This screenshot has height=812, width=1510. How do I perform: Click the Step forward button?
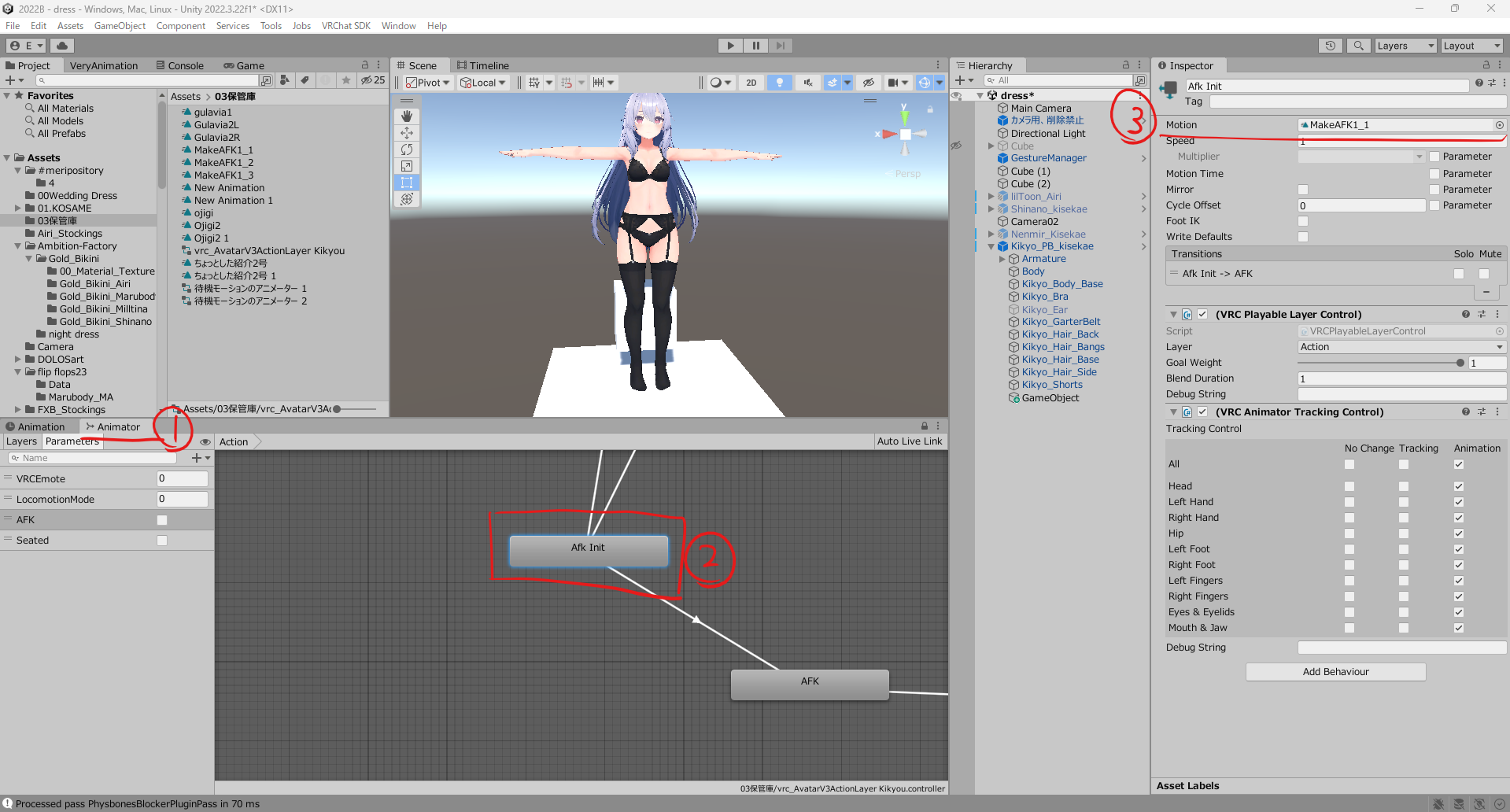pos(780,46)
